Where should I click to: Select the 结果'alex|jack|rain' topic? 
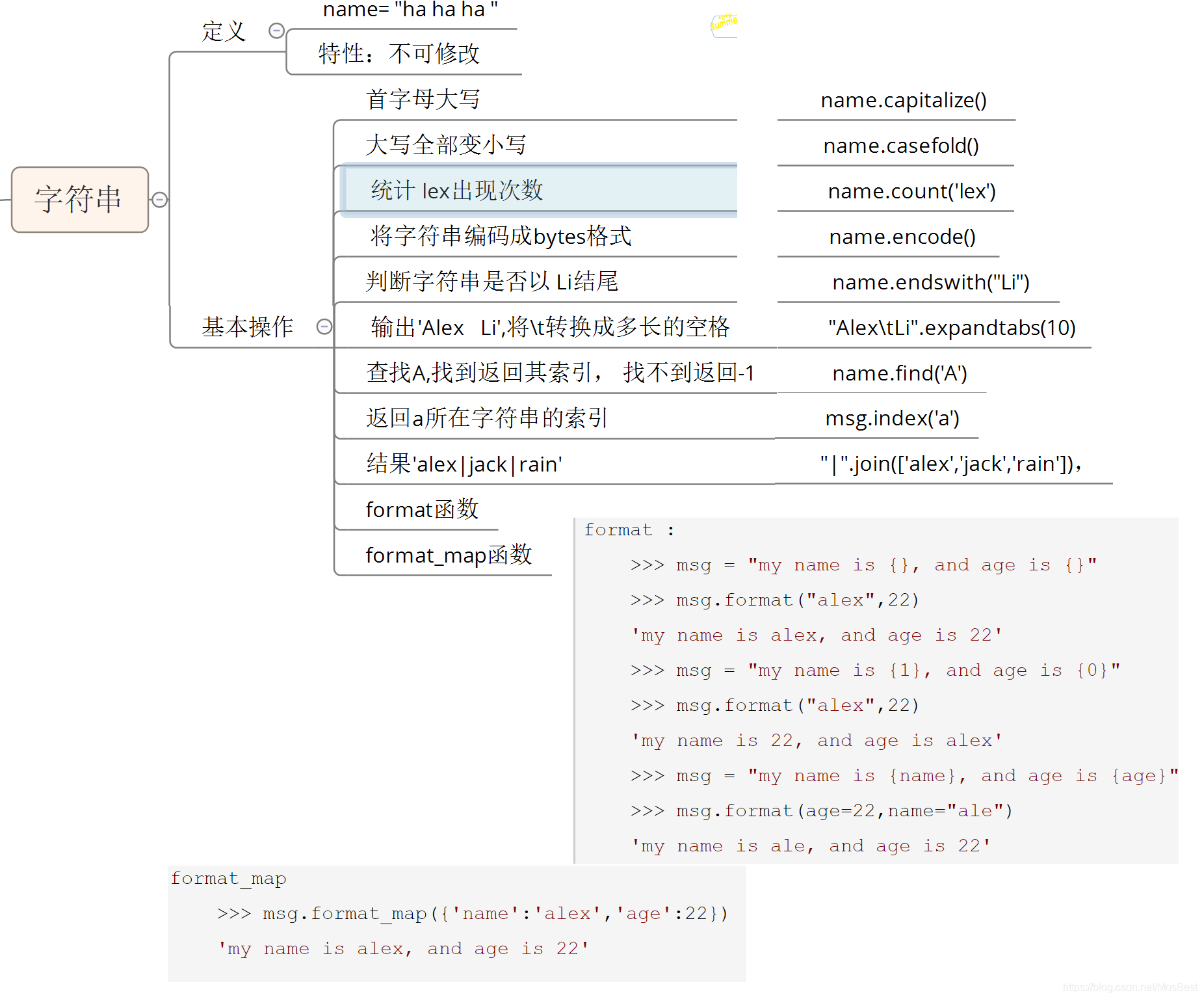(x=464, y=464)
